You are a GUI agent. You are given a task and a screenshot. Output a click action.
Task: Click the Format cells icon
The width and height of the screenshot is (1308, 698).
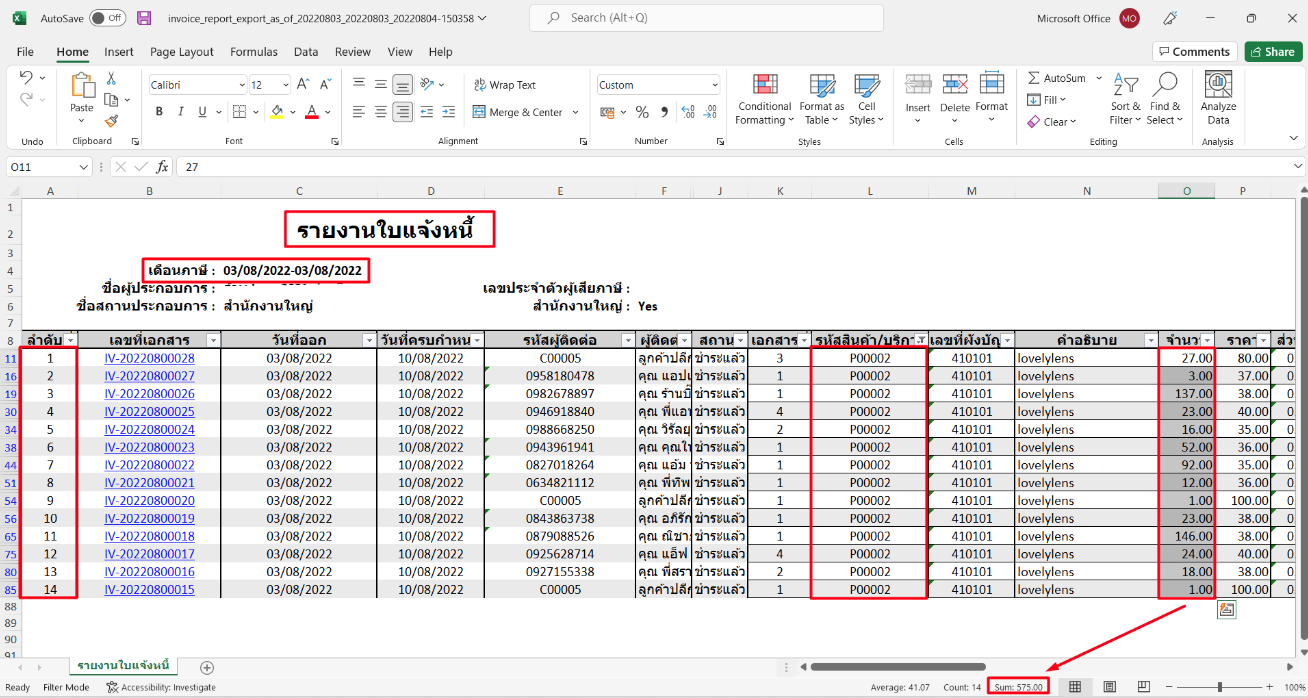(x=992, y=84)
